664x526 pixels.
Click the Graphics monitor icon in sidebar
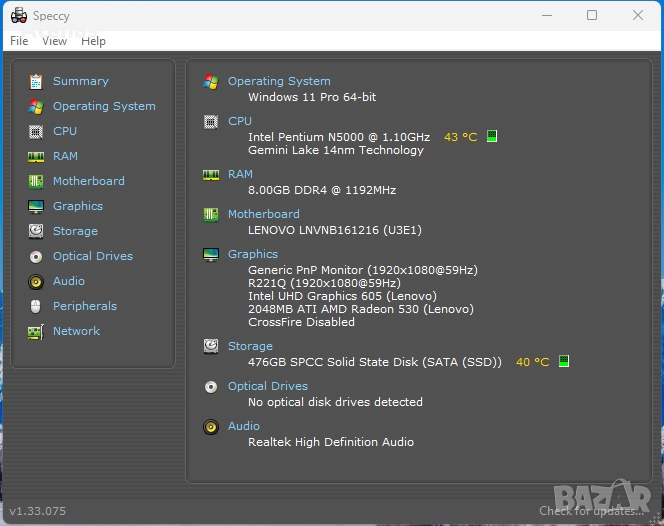click(36, 207)
